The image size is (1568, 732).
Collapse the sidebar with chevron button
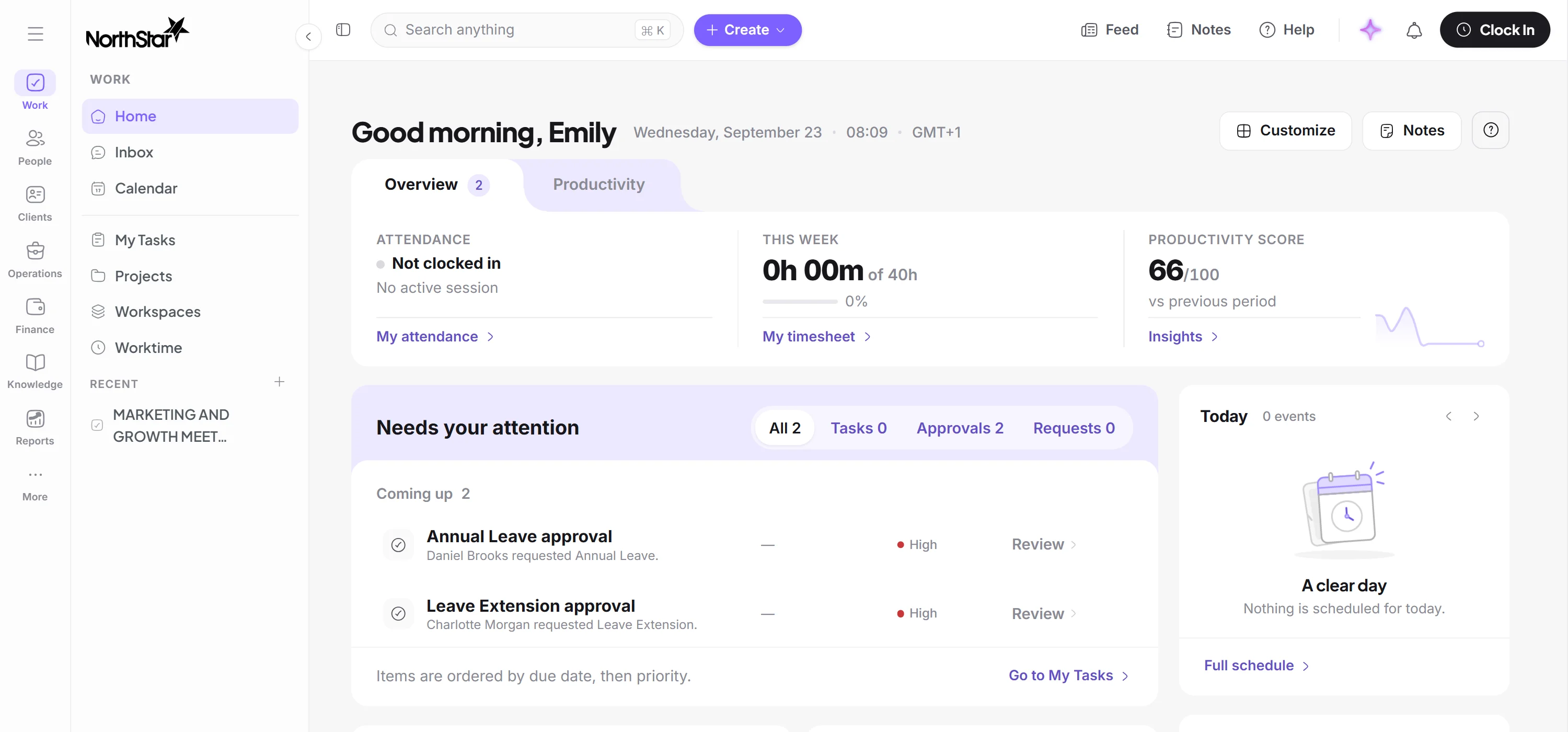tap(308, 37)
